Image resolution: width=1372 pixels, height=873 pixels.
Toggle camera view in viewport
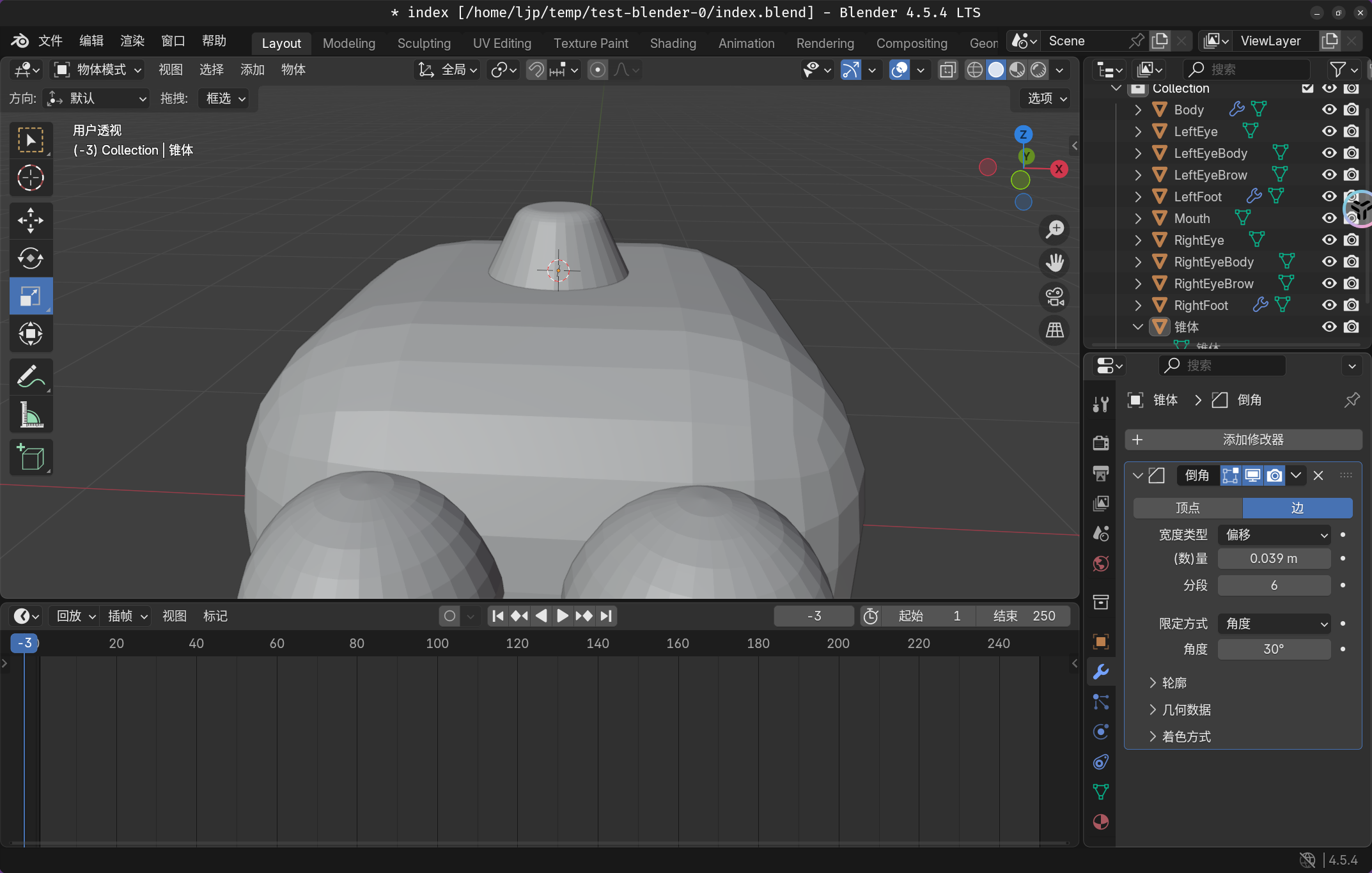click(x=1054, y=297)
